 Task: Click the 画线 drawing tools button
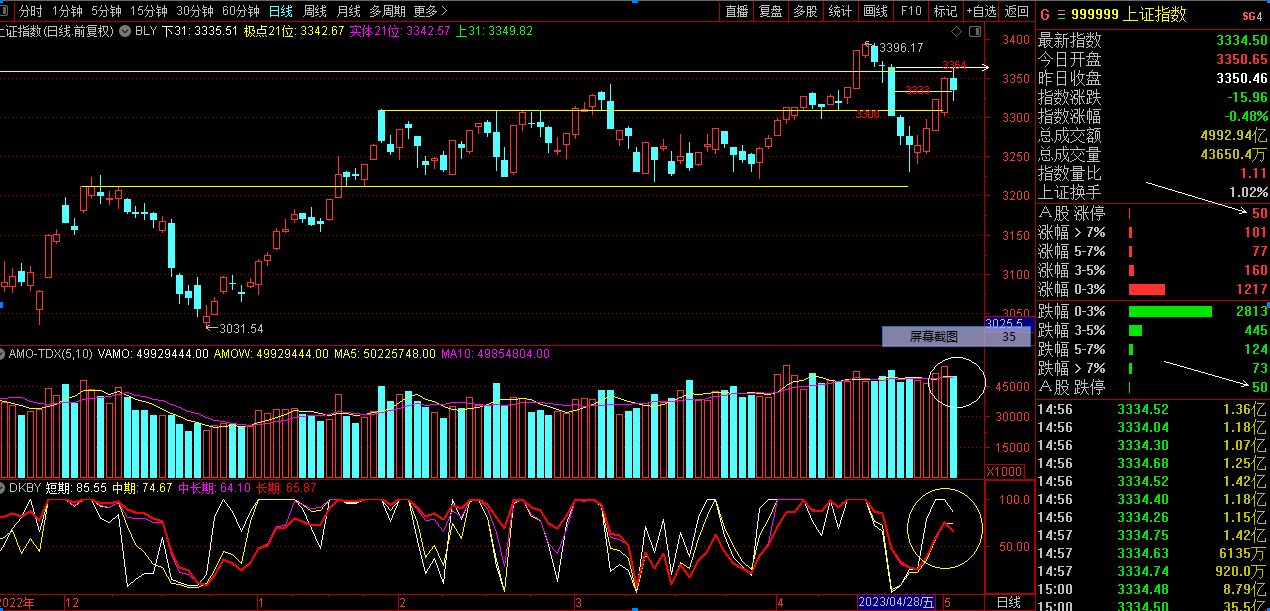click(875, 11)
